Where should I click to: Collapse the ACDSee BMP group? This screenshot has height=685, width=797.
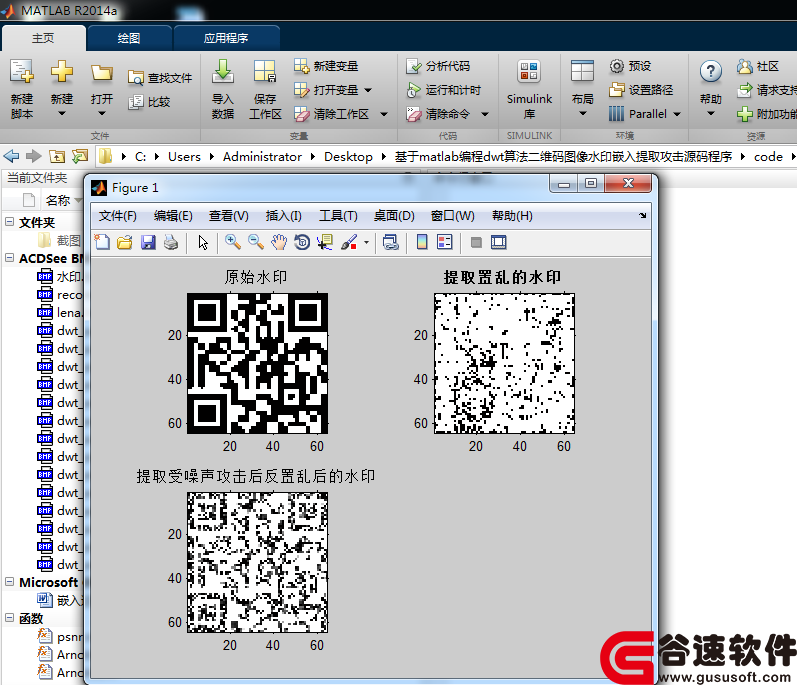click(x=9, y=258)
